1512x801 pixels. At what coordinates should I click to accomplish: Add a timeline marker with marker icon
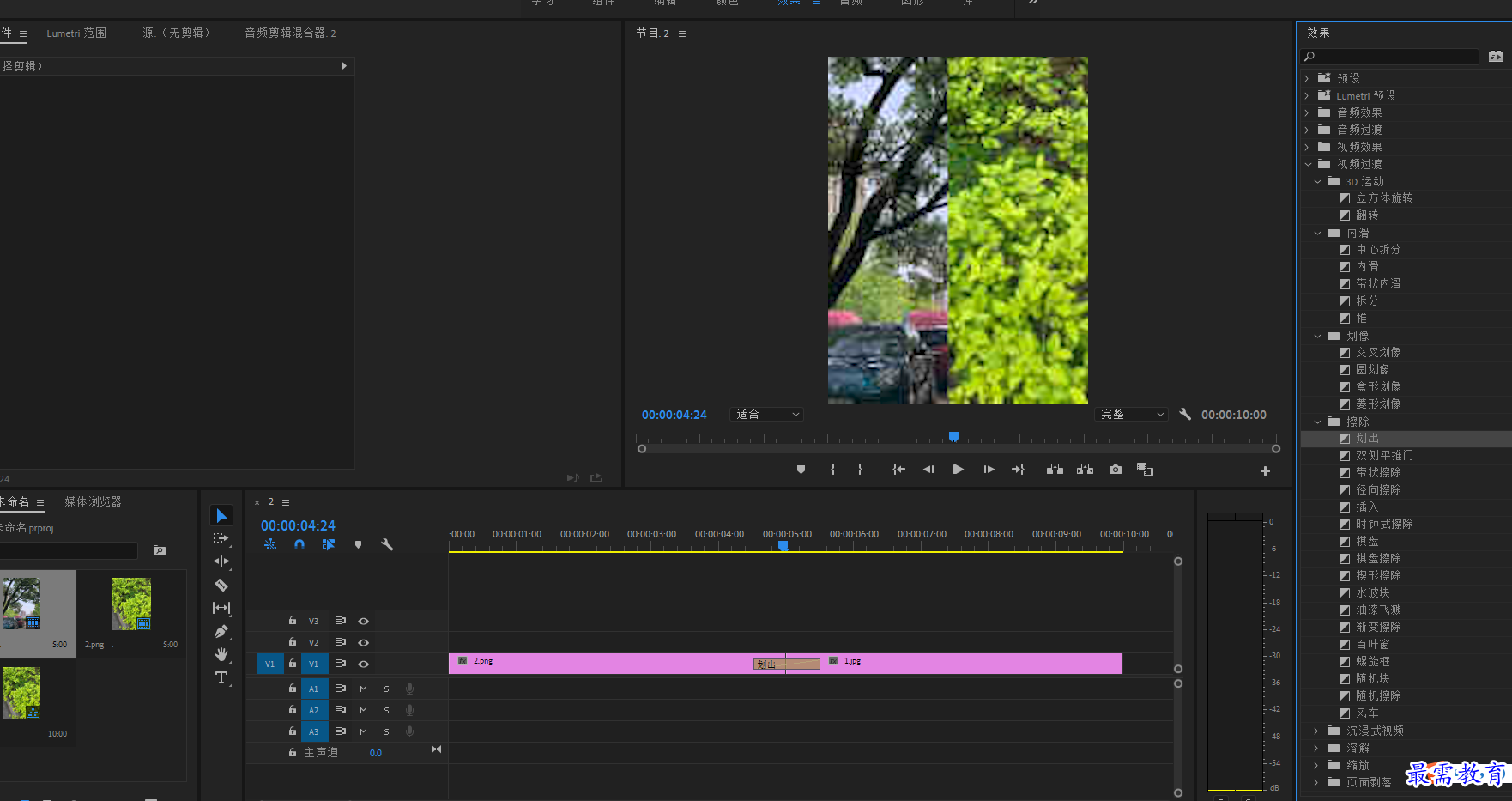click(358, 544)
